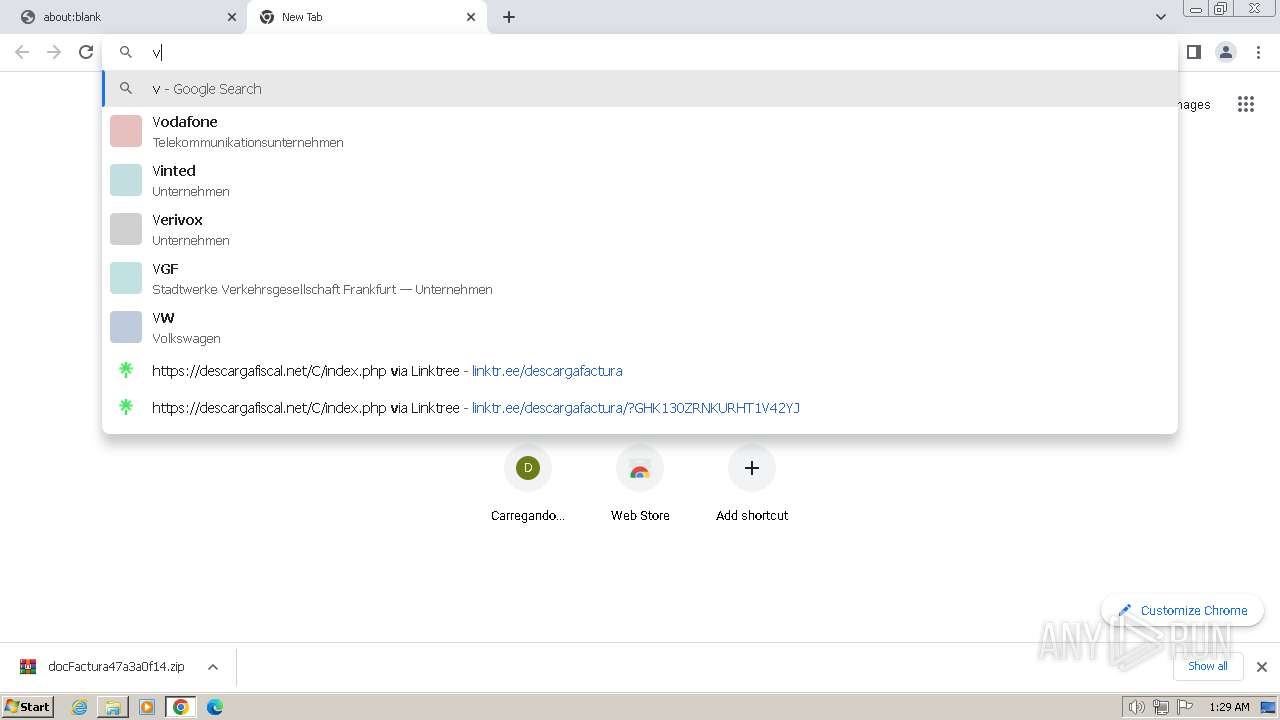
Task: Click the Show desktop button in taskbar
Action: [1268, 707]
